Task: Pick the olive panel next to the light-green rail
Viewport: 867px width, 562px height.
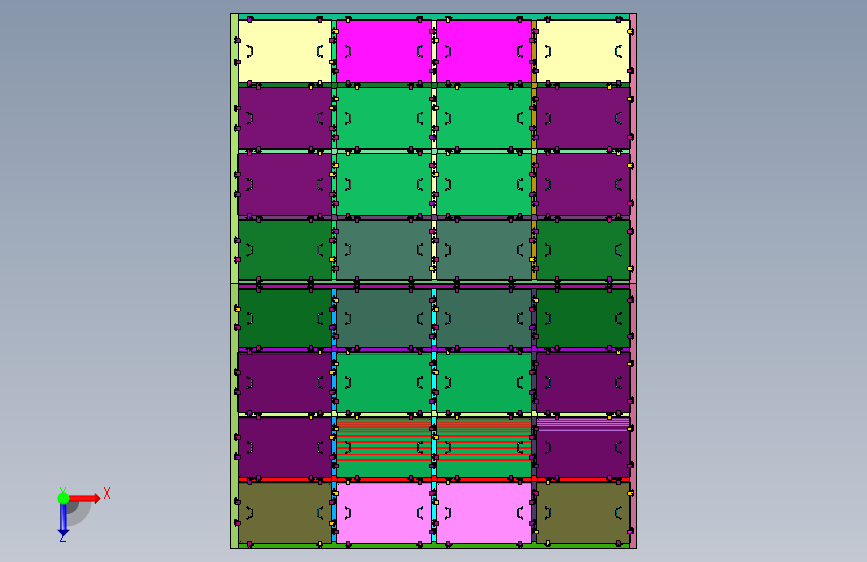Action: (285, 513)
